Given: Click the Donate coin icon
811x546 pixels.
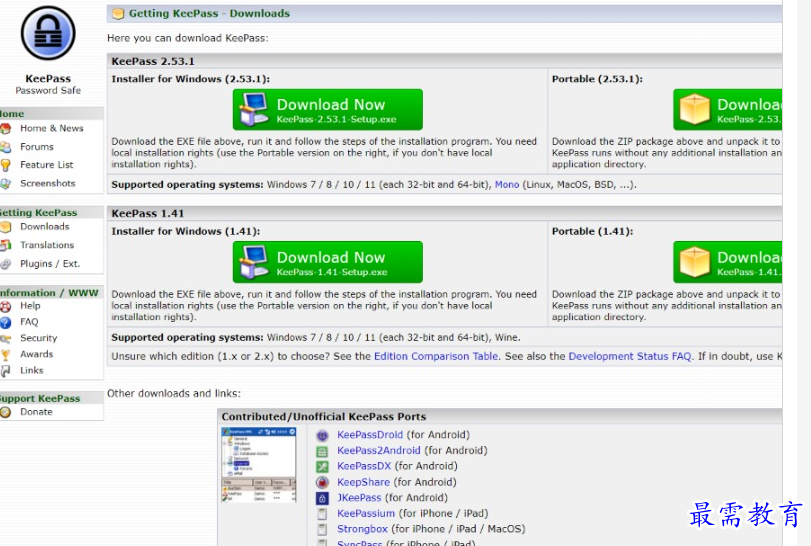Looking at the screenshot, I should point(6,412).
